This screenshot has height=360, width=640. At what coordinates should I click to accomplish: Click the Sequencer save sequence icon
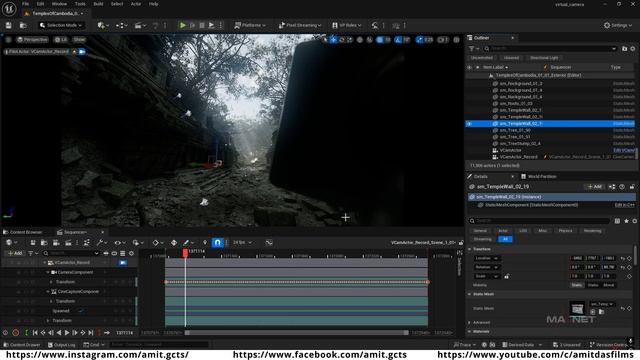33,242
